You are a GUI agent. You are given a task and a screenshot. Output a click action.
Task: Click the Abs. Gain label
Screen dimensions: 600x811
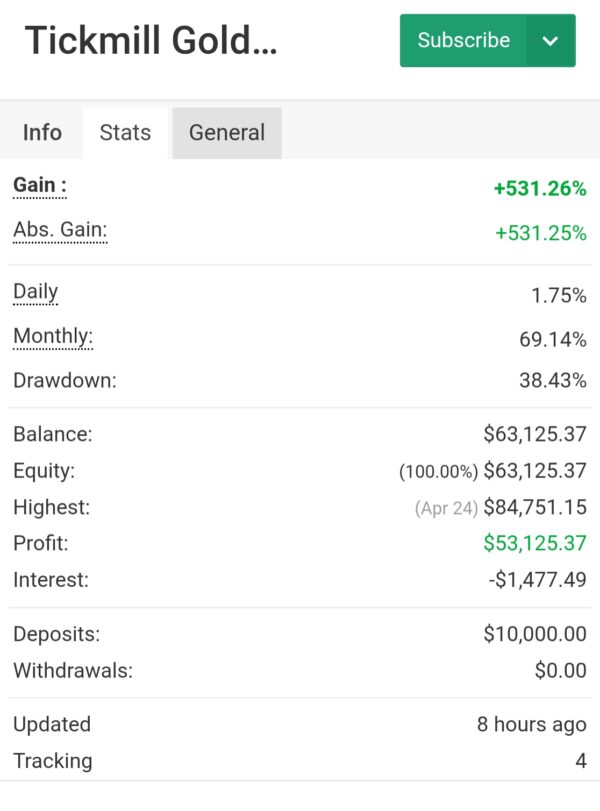(x=60, y=230)
